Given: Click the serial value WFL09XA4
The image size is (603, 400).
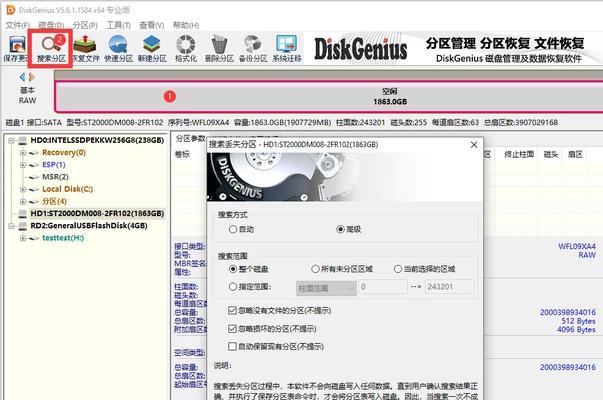Looking at the screenshot, I should (577, 246).
